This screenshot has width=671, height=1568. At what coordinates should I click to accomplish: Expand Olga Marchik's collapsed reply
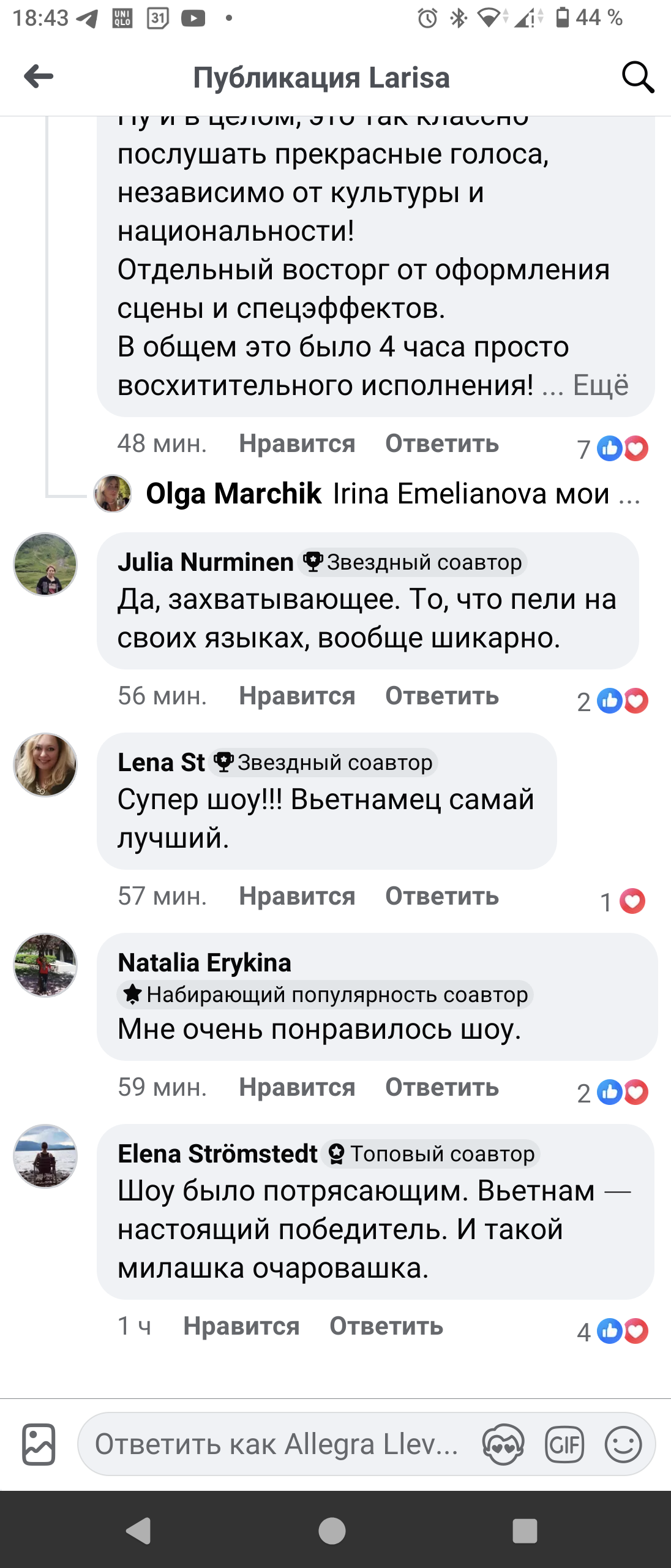[x=392, y=494]
